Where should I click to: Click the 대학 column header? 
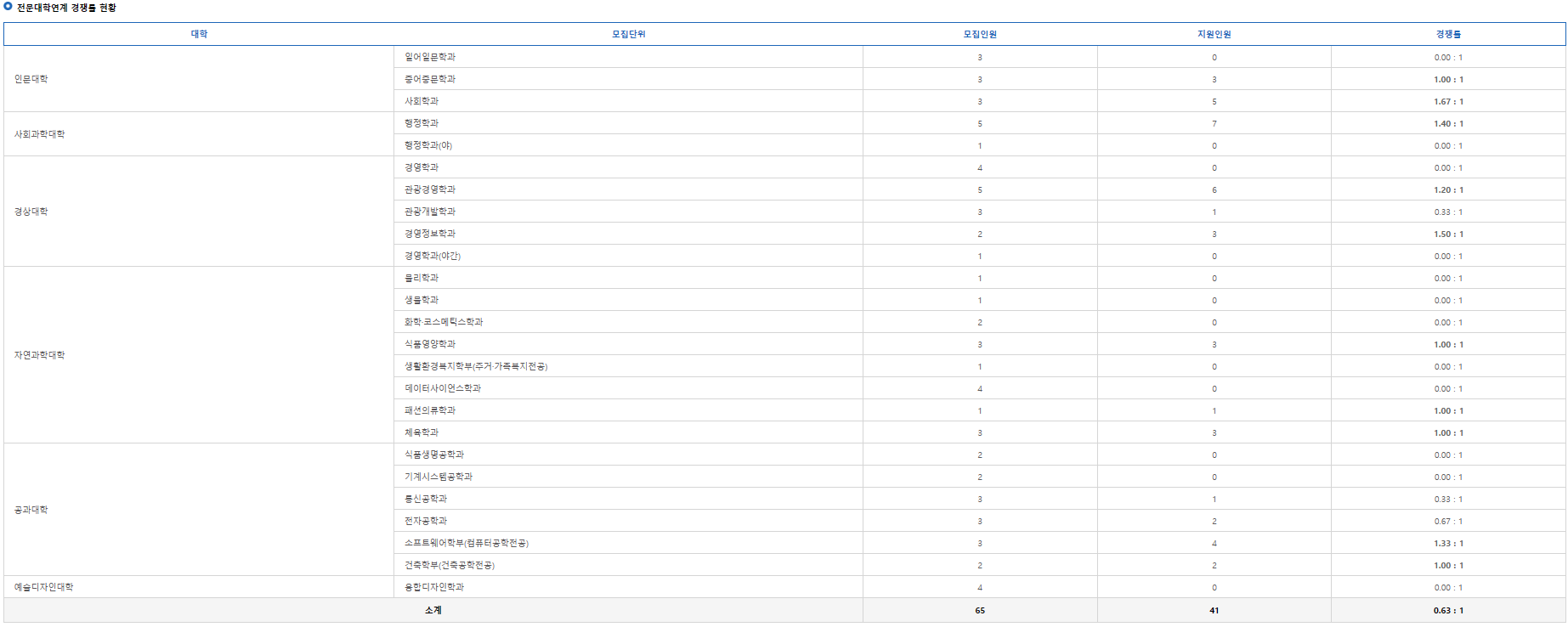coord(199,34)
